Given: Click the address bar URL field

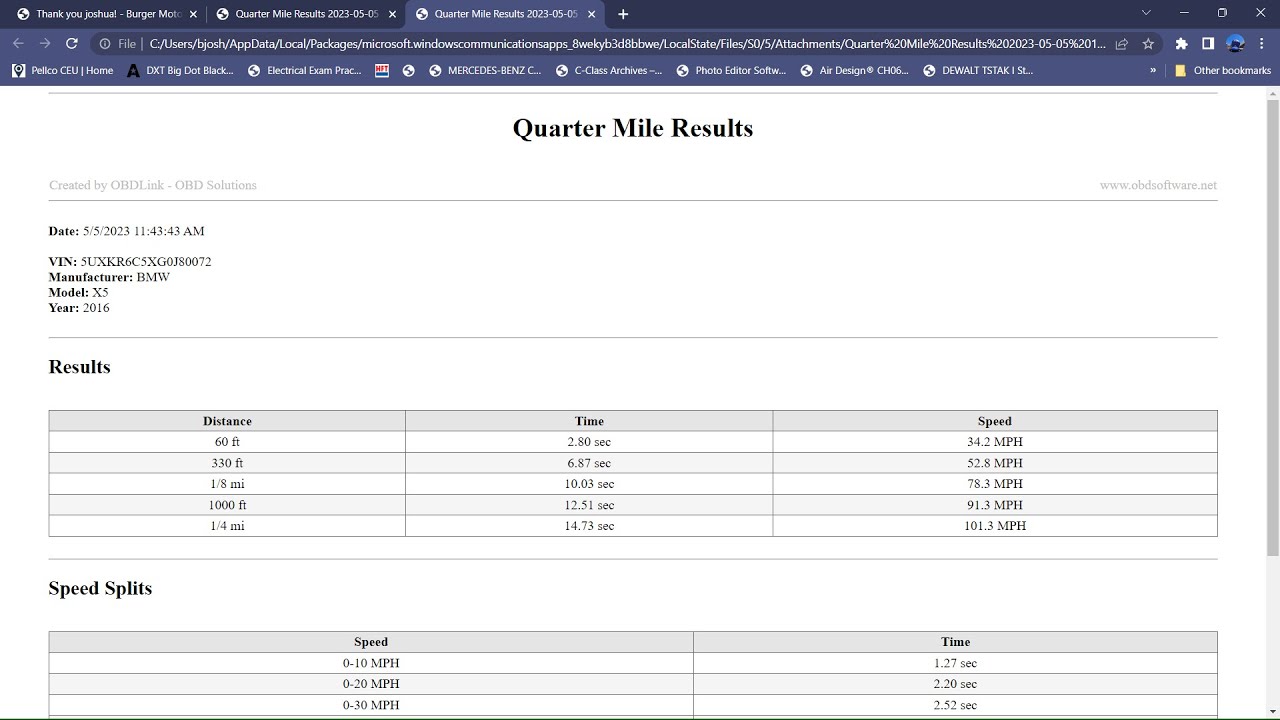Looking at the screenshot, I should coord(625,44).
